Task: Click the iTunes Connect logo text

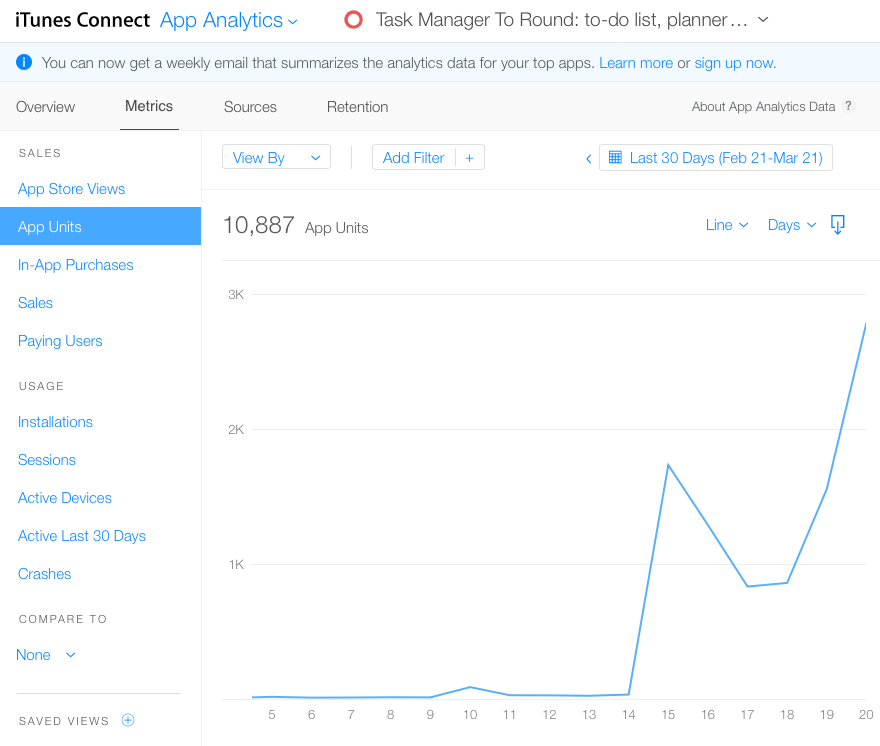Action: pos(82,20)
